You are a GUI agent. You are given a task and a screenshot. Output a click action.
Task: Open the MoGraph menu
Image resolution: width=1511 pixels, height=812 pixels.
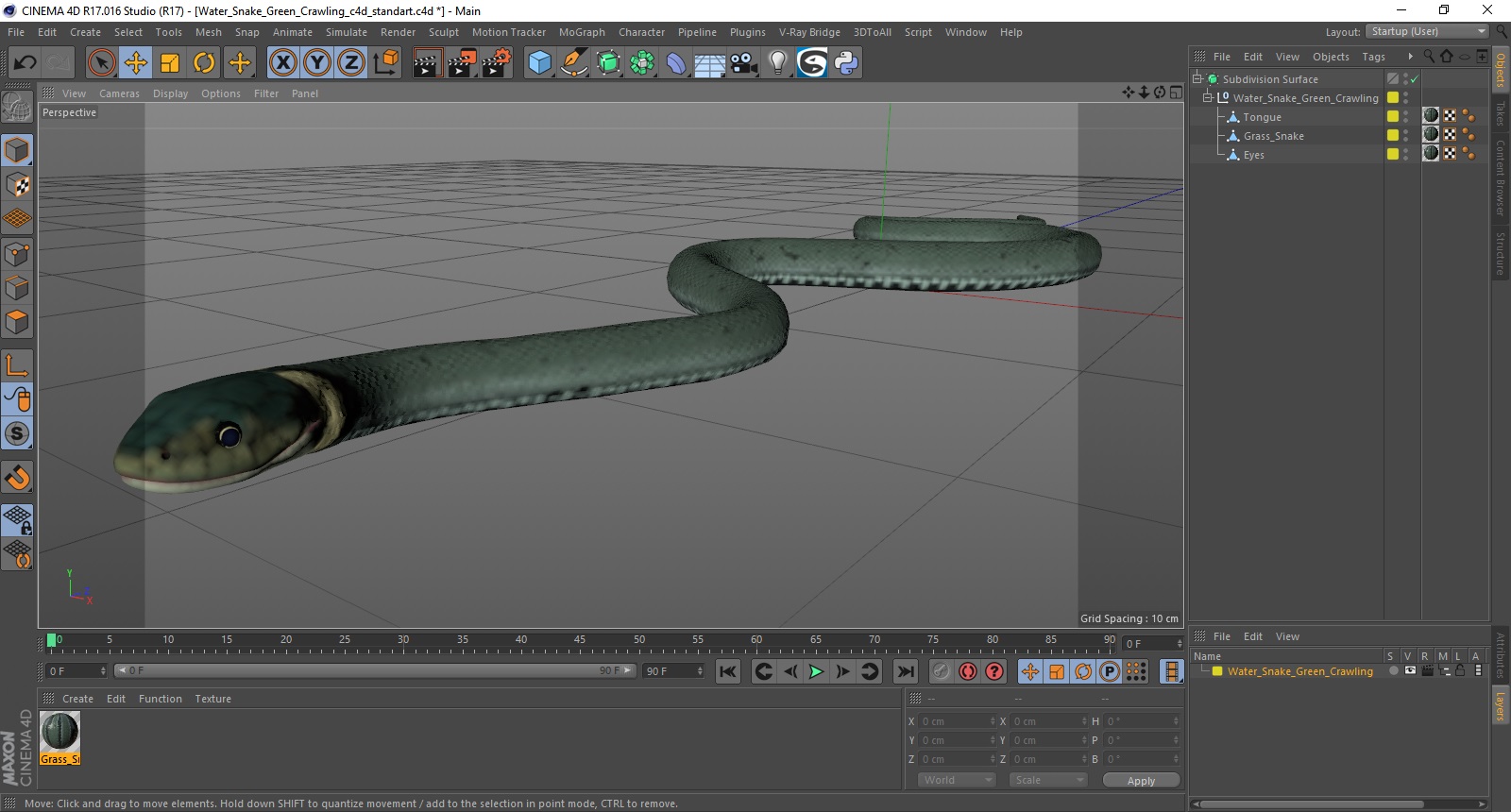pos(582,32)
